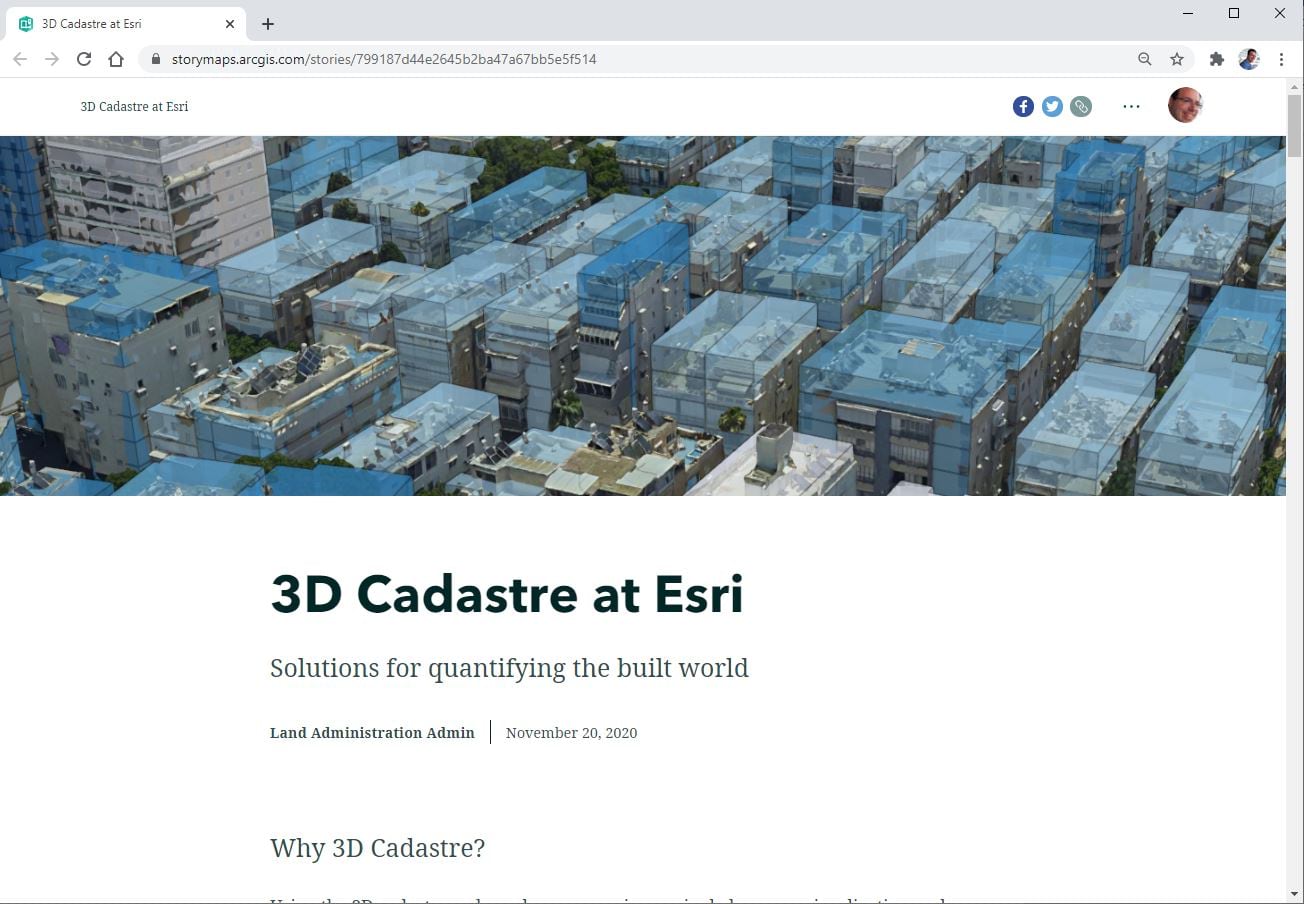This screenshot has height=904, width=1304.
Task: Maximize the Chrome window
Action: pyautogui.click(x=1234, y=13)
